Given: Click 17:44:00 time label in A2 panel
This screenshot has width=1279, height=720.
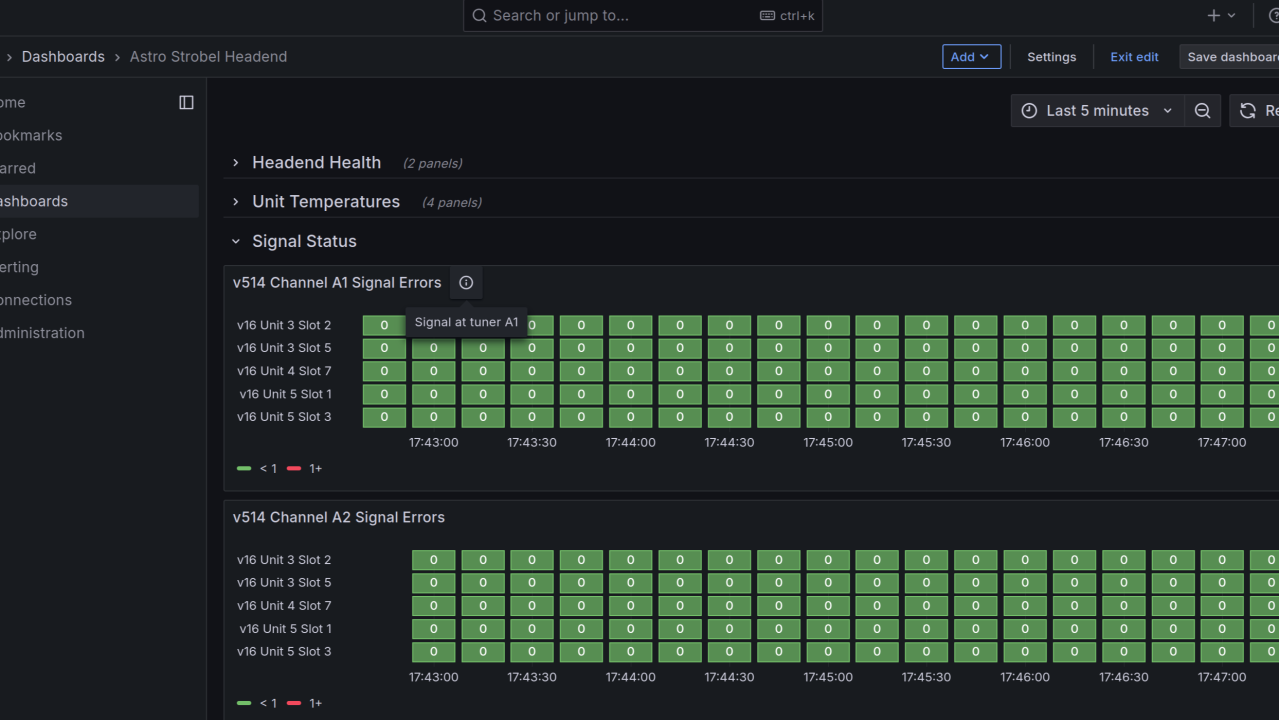Looking at the screenshot, I should [631, 677].
